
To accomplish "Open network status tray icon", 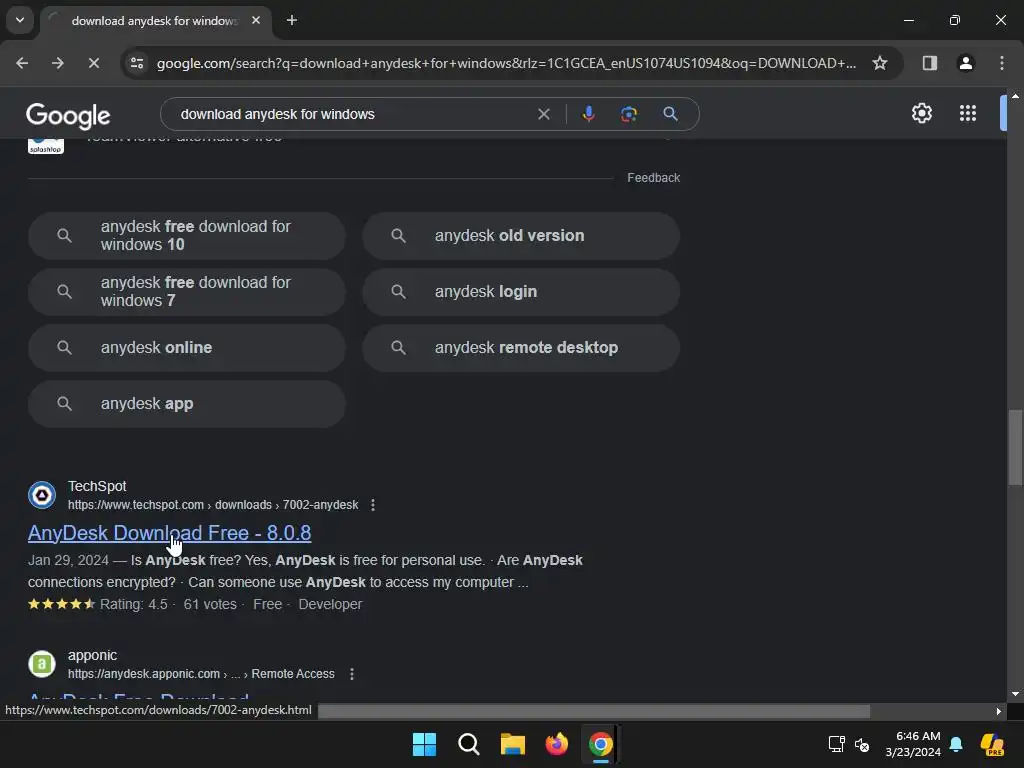I will point(837,744).
